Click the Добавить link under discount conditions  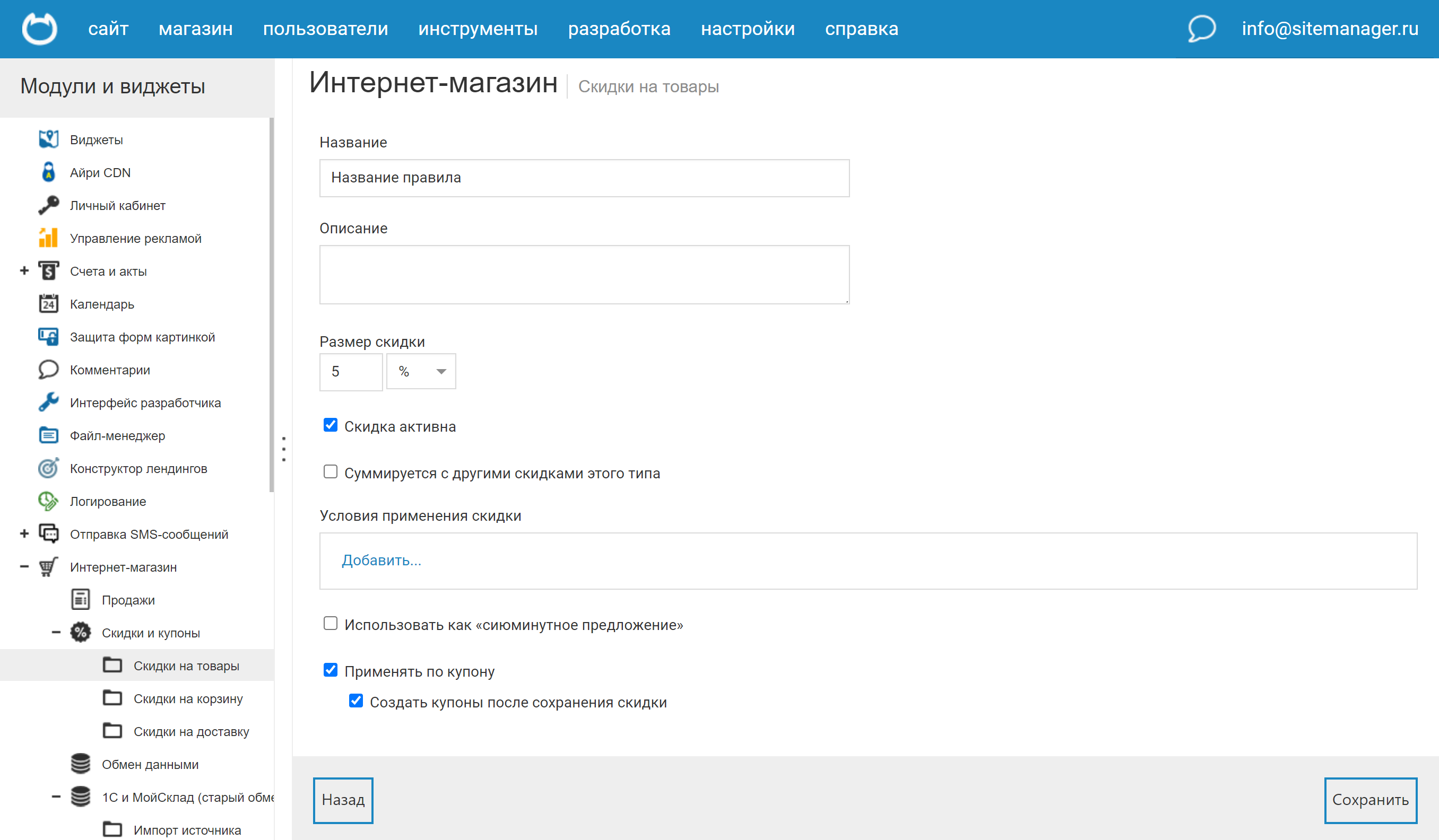pos(382,561)
